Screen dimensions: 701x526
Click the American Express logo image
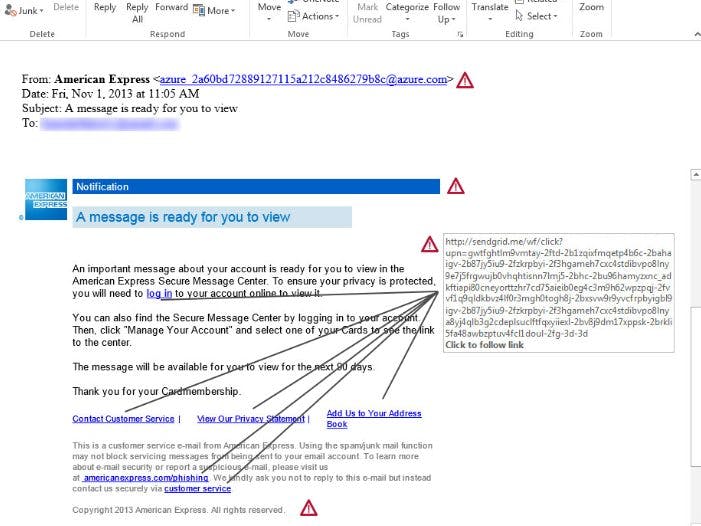click(46, 199)
